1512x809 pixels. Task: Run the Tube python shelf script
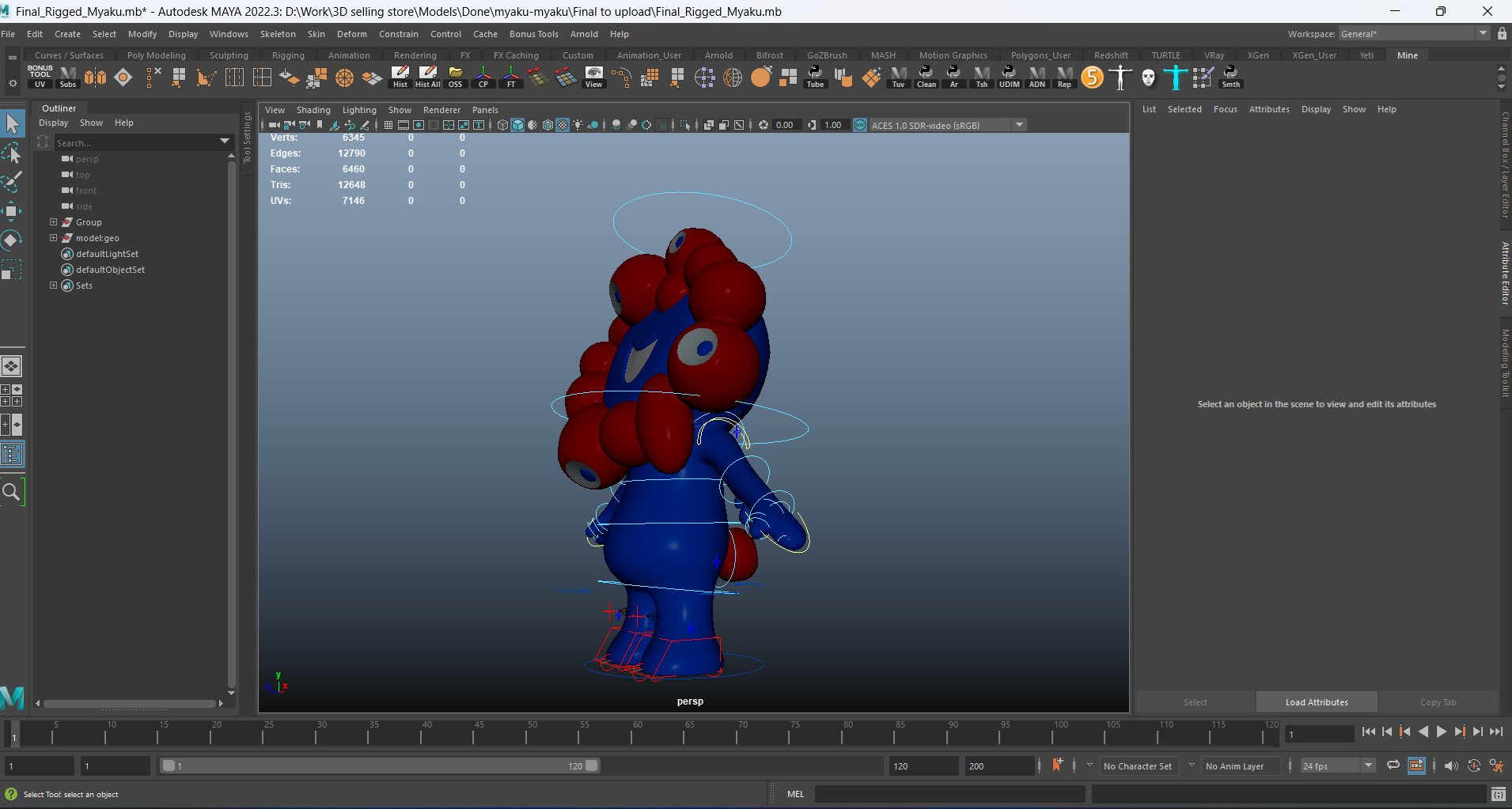[815, 77]
